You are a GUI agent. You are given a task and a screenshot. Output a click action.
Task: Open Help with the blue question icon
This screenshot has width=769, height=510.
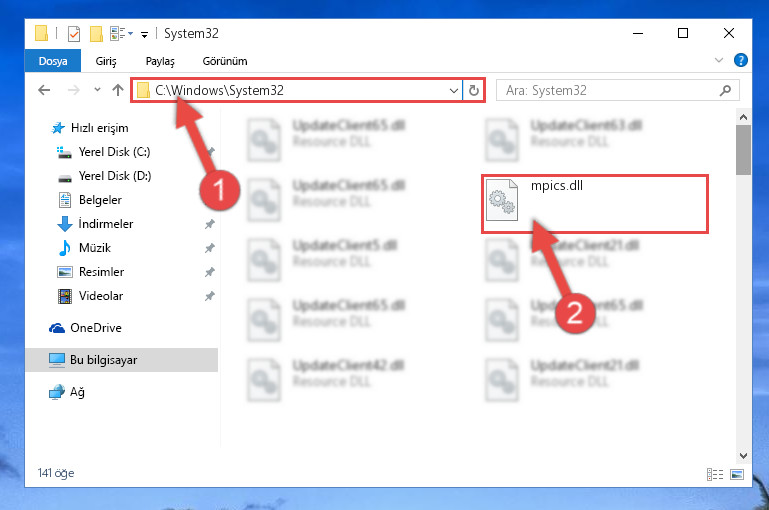[x=741, y=60]
